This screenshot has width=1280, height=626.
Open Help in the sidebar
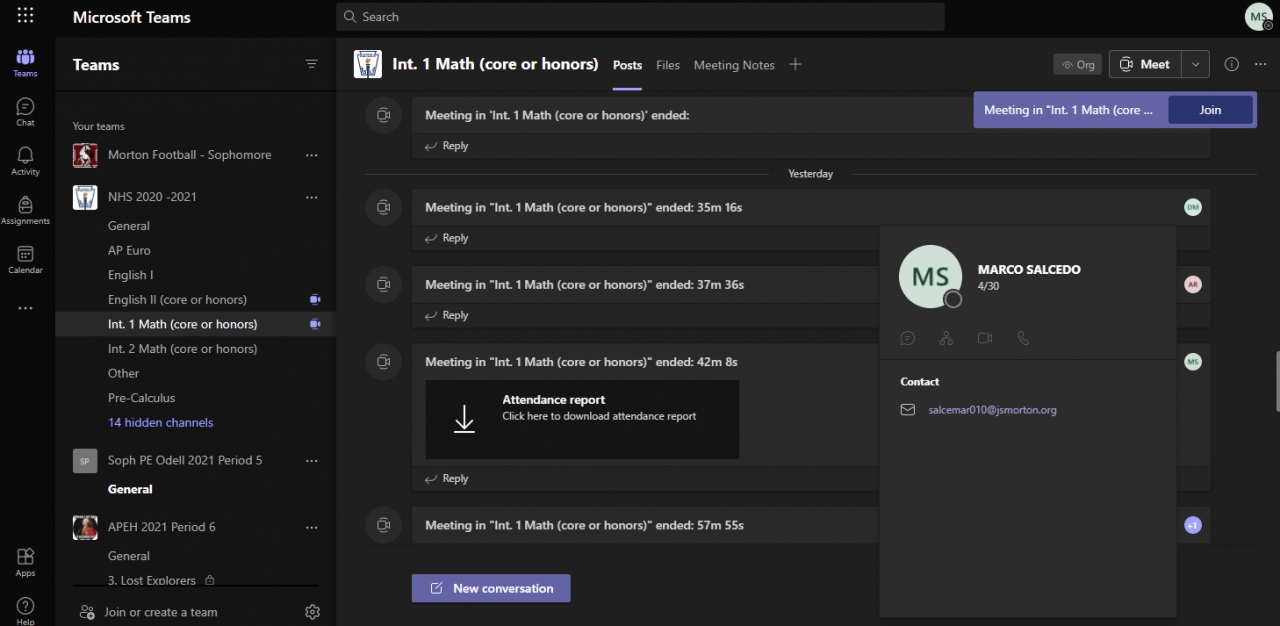pyautogui.click(x=25, y=610)
